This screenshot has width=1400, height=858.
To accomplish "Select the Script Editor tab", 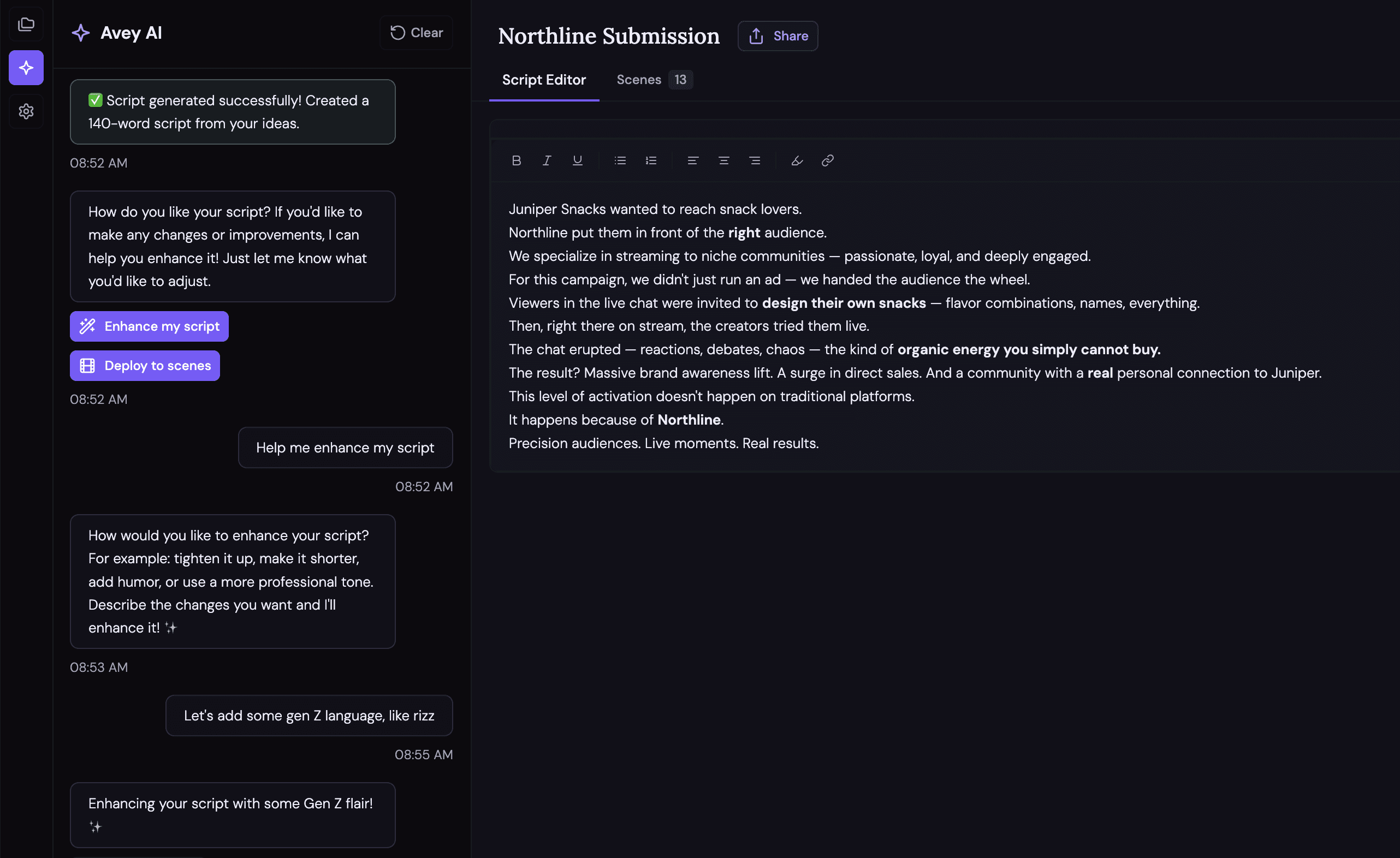I will coord(543,80).
